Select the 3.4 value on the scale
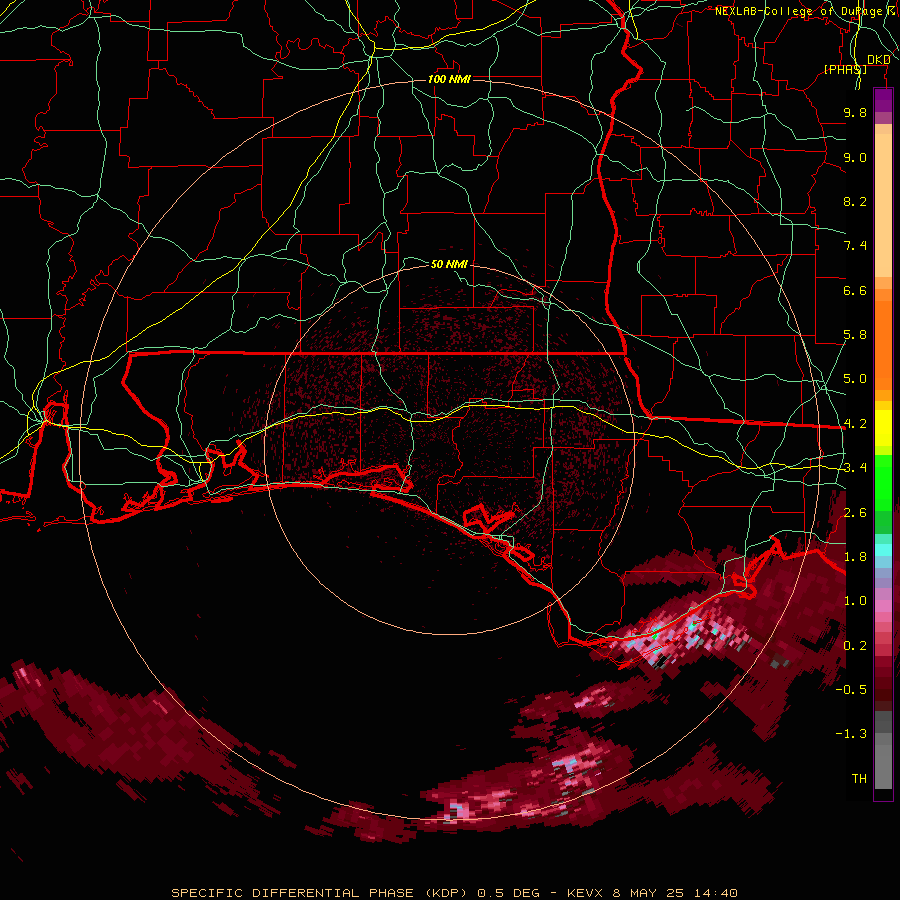Viewport: 900px width, 900px height. [x=855, y=468]
